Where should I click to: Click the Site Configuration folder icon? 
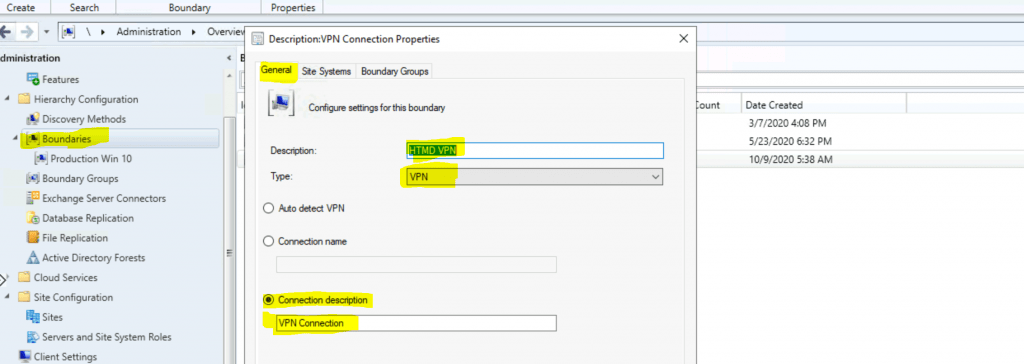coord(24,297)
